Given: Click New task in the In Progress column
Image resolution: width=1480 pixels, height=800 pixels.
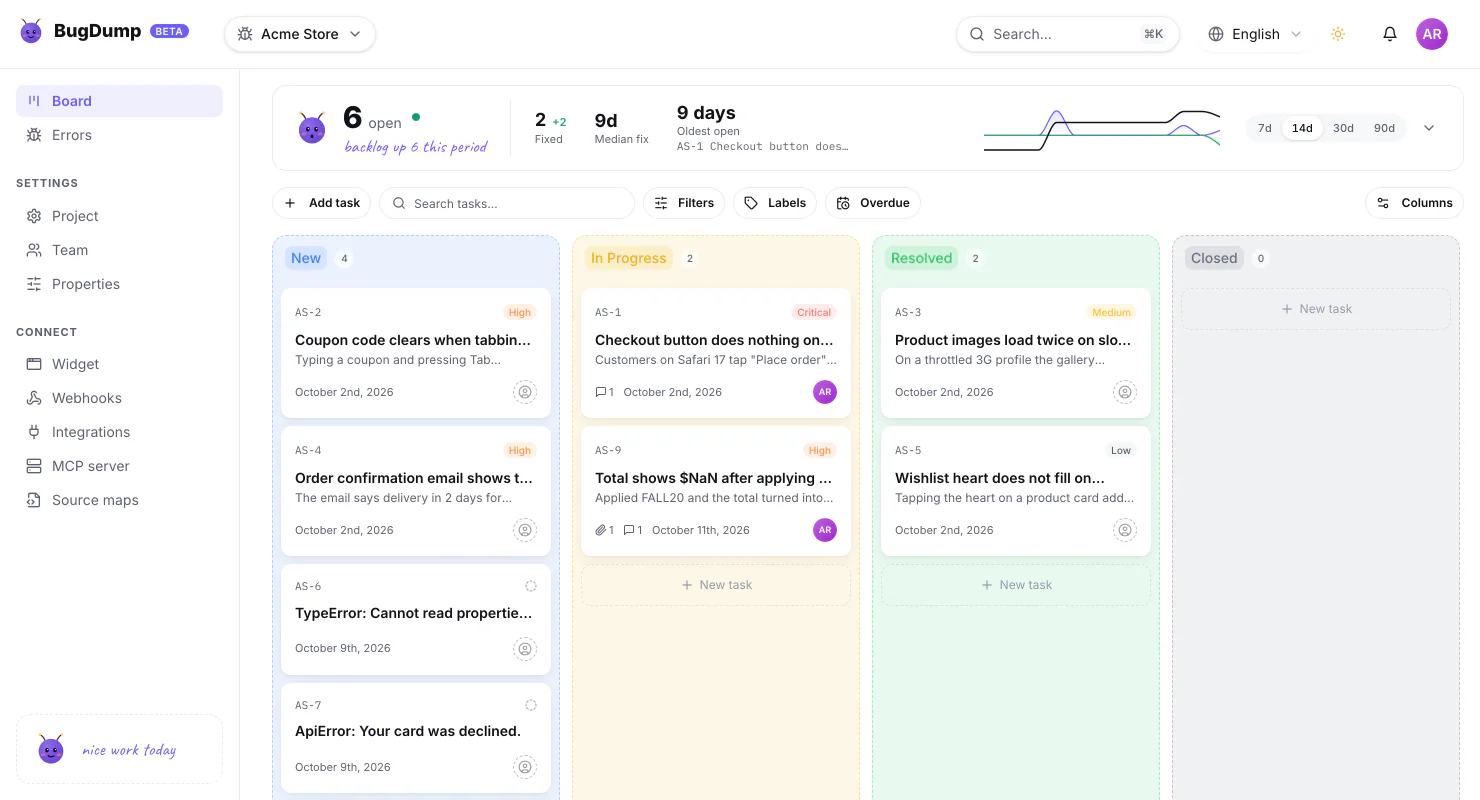Looking at the screenshot, I should pos(716,585).
